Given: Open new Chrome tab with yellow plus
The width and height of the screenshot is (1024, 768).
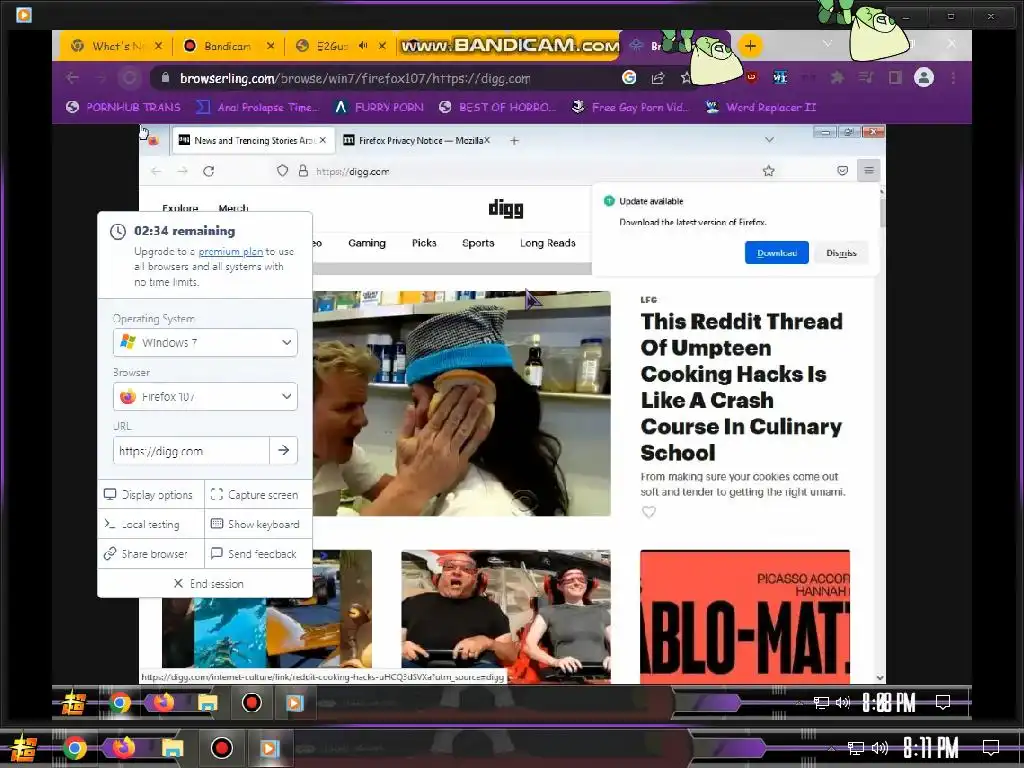Looking at the screenshot, I should tap(750, 46).
